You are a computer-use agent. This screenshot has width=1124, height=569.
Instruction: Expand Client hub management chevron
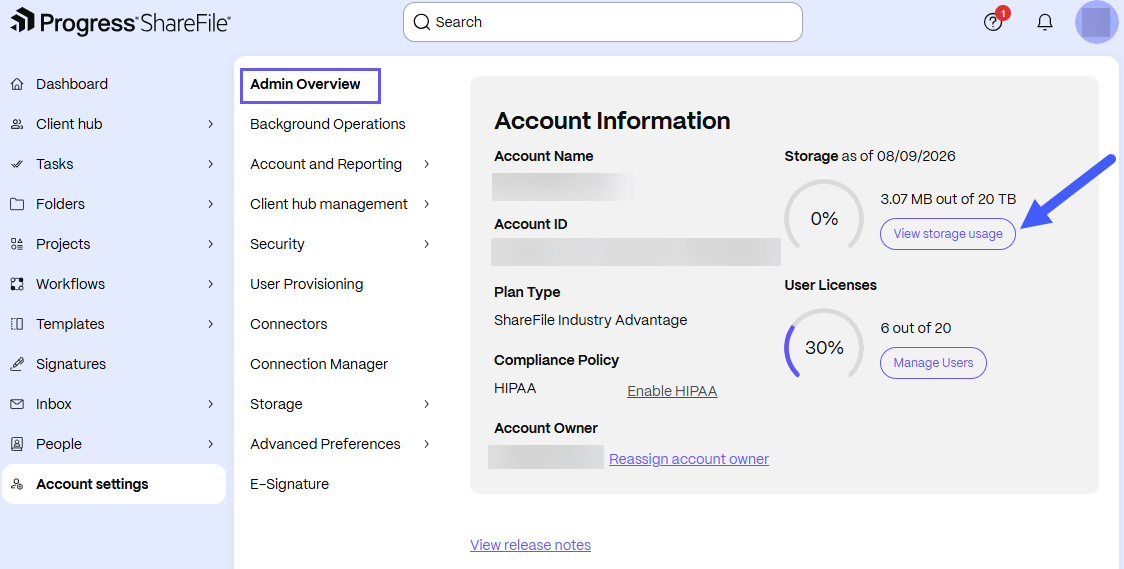tap(427, 204)
